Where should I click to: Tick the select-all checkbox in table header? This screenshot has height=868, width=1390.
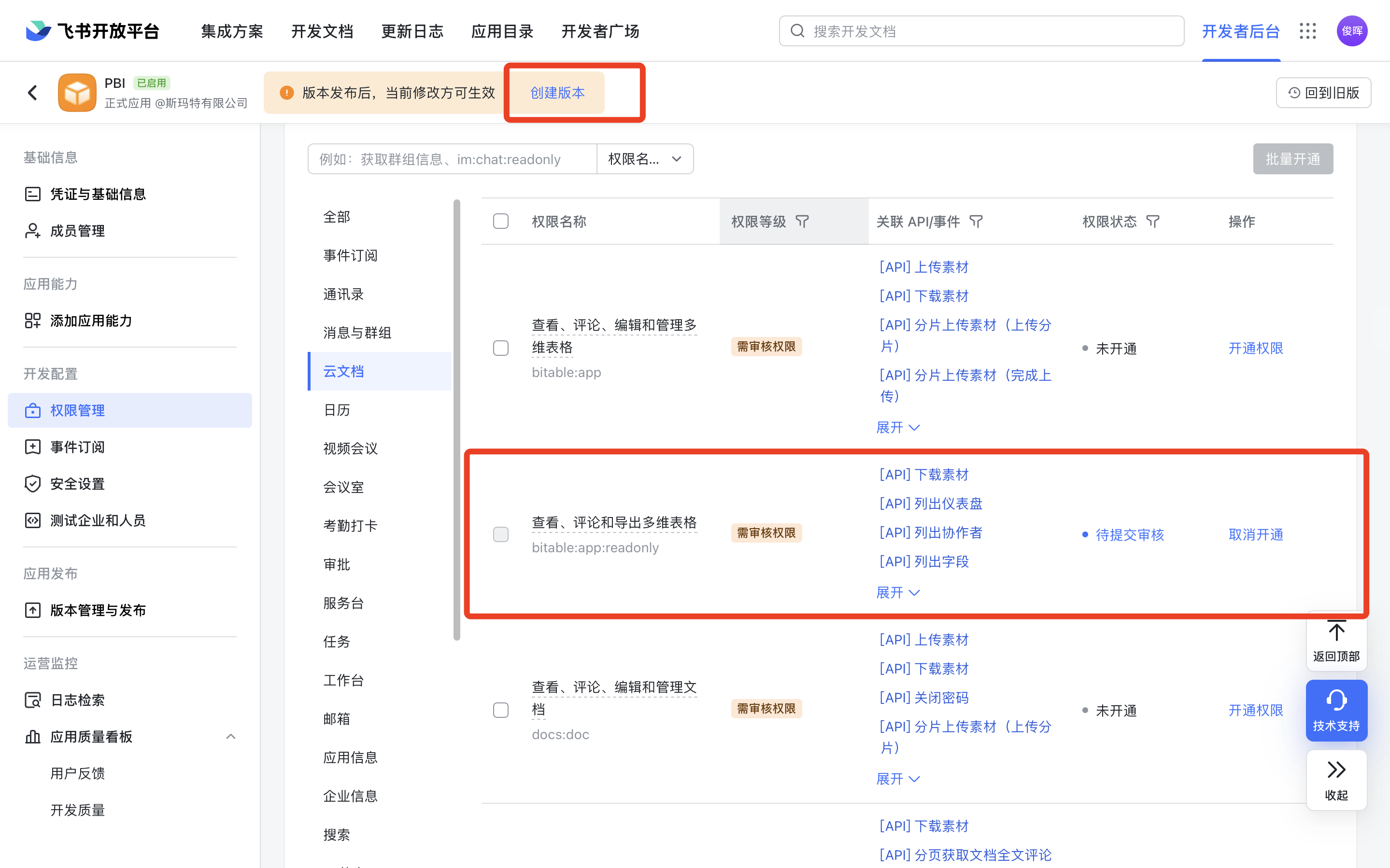pyautogui.click(x=501, y=222)
